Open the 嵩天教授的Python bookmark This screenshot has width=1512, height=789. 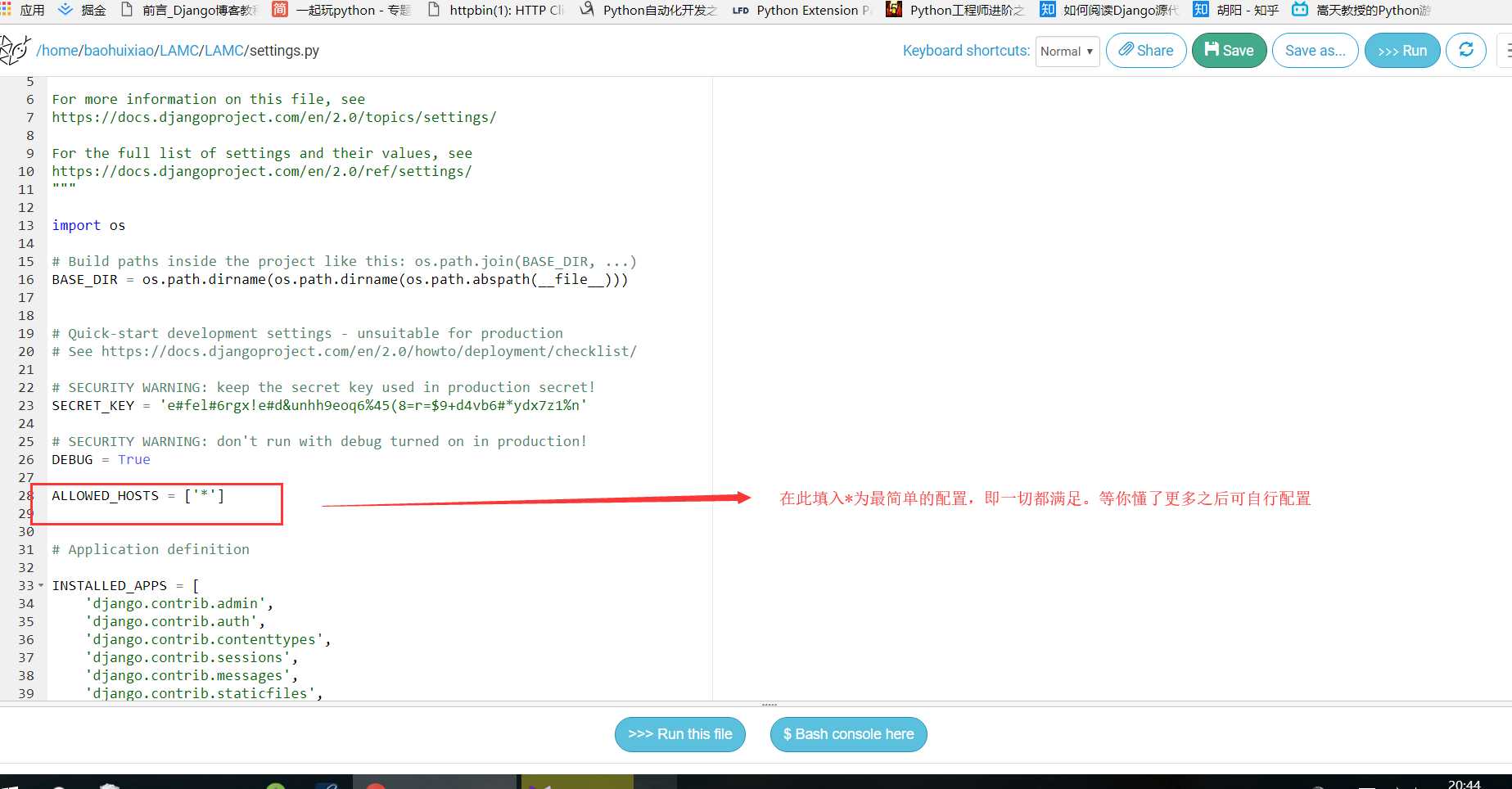tap(1361, 10)
